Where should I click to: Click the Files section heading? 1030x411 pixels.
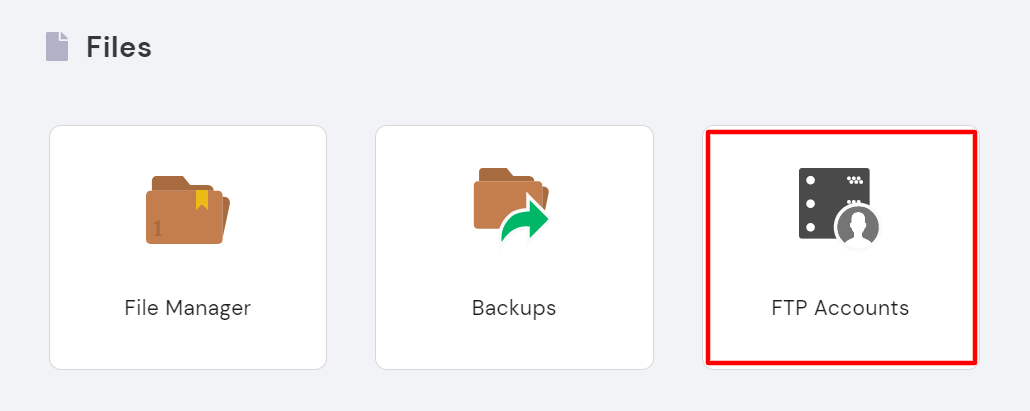point(119,46)
